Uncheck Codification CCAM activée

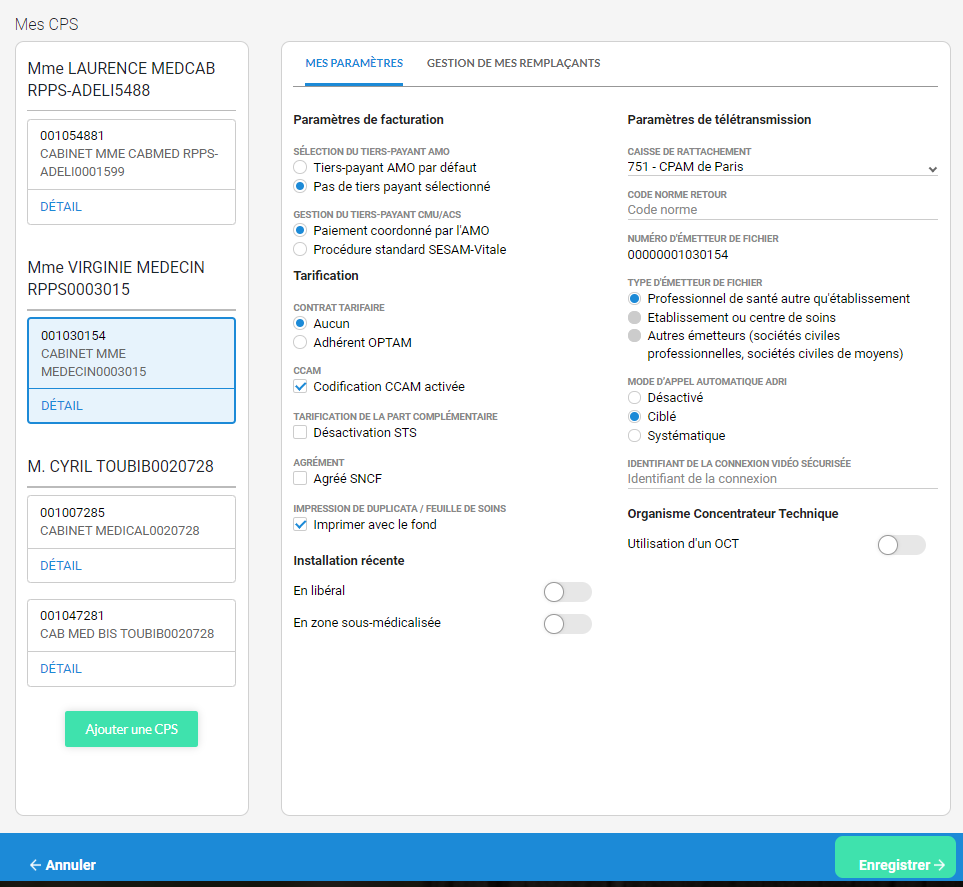tap(300, 386)
